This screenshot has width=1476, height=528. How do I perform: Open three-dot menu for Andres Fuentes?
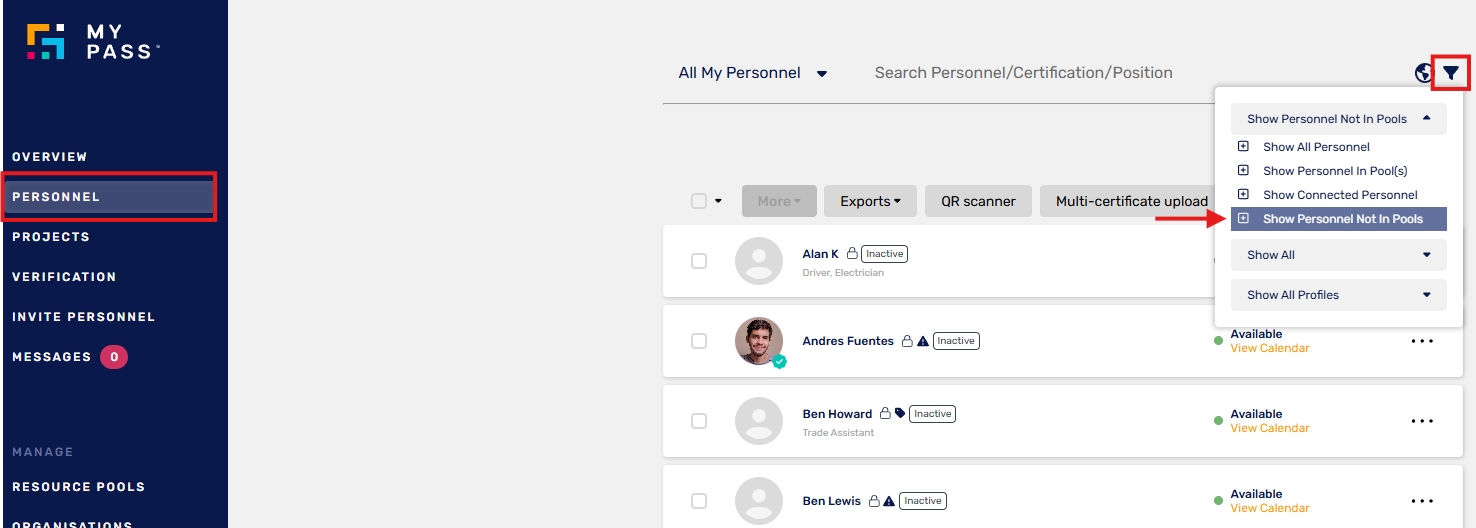coord(1422,341)
